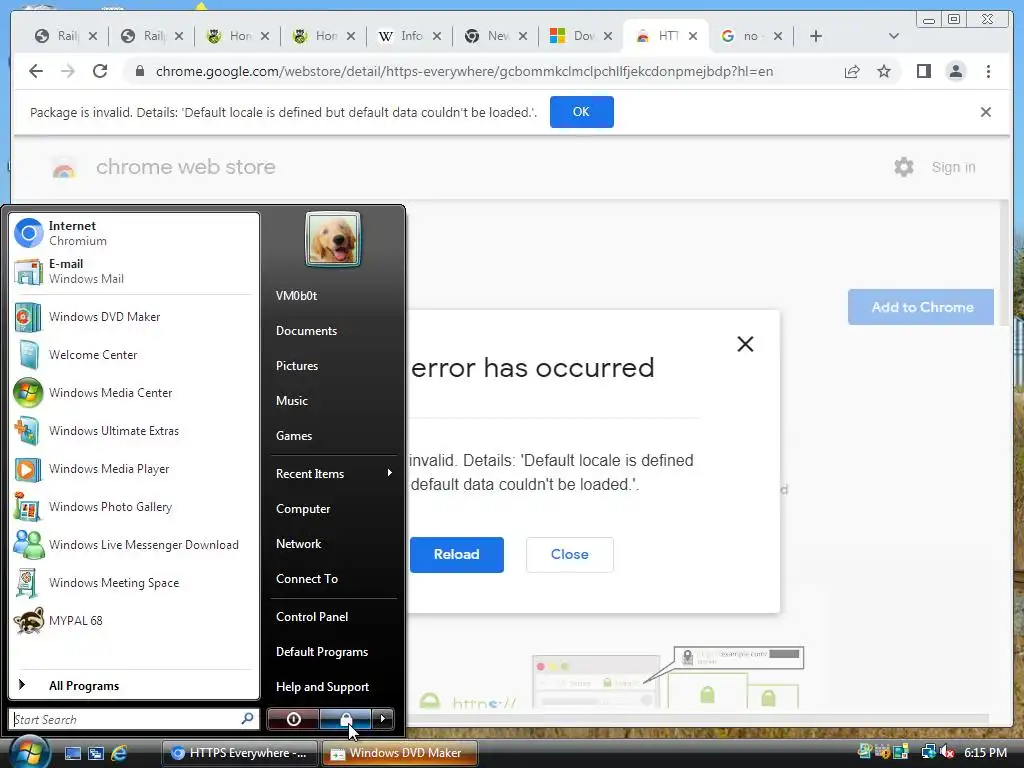
Task: Open Windows DVD Maker in Start menu
Action: (x=134, y=317)
